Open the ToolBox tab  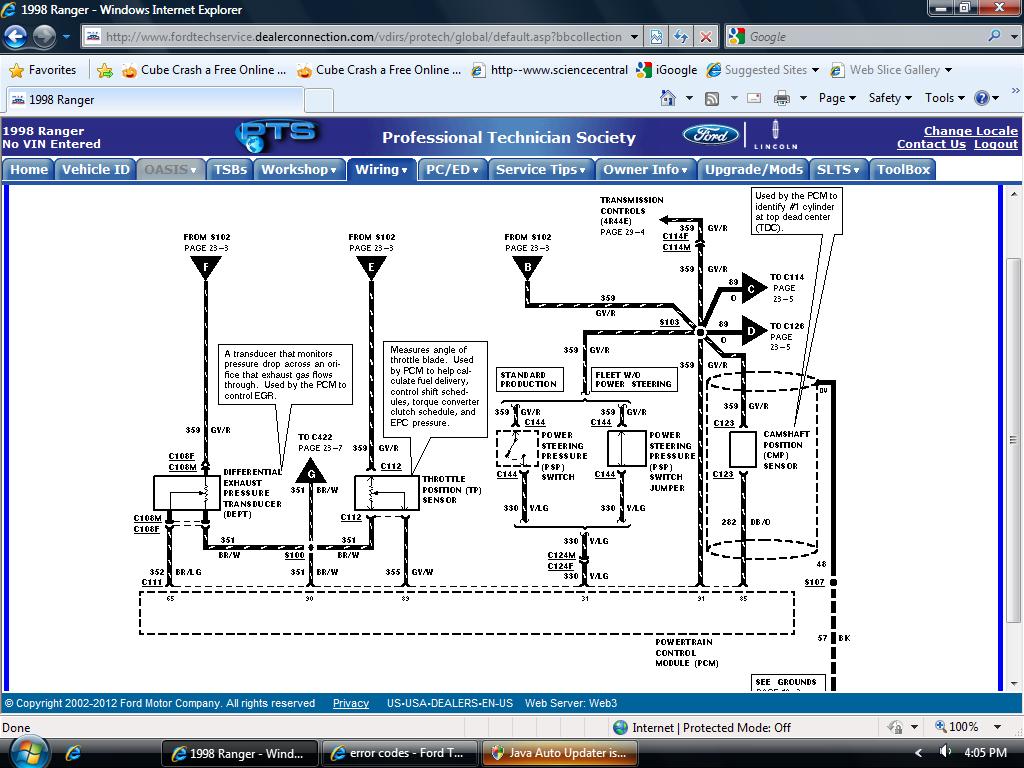tap(903, 169)
